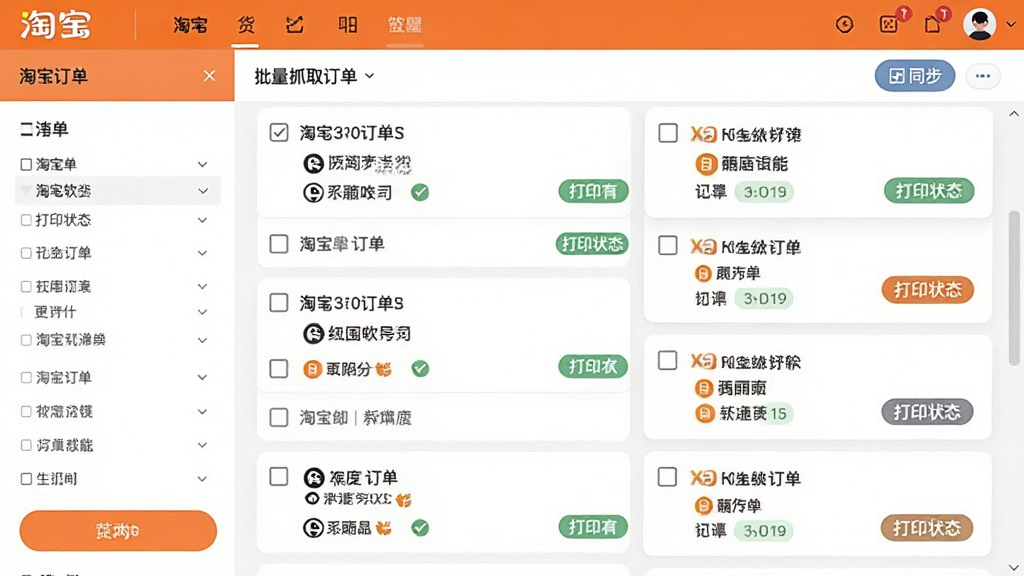Select the dimmed tab in the top navigation
Screen dimensions: 1024x576
[405, 25]
